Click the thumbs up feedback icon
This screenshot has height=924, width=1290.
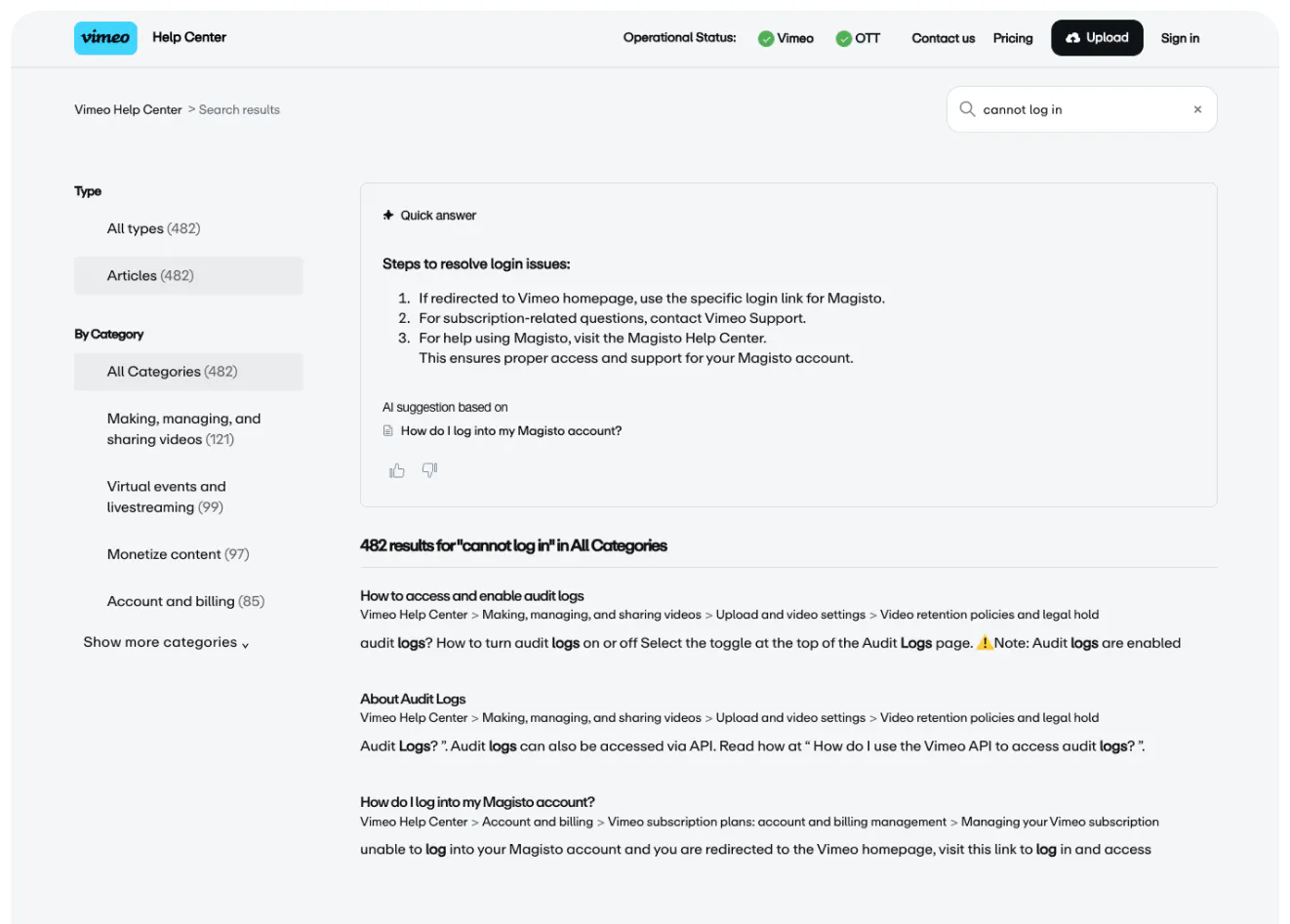[397, 470]
